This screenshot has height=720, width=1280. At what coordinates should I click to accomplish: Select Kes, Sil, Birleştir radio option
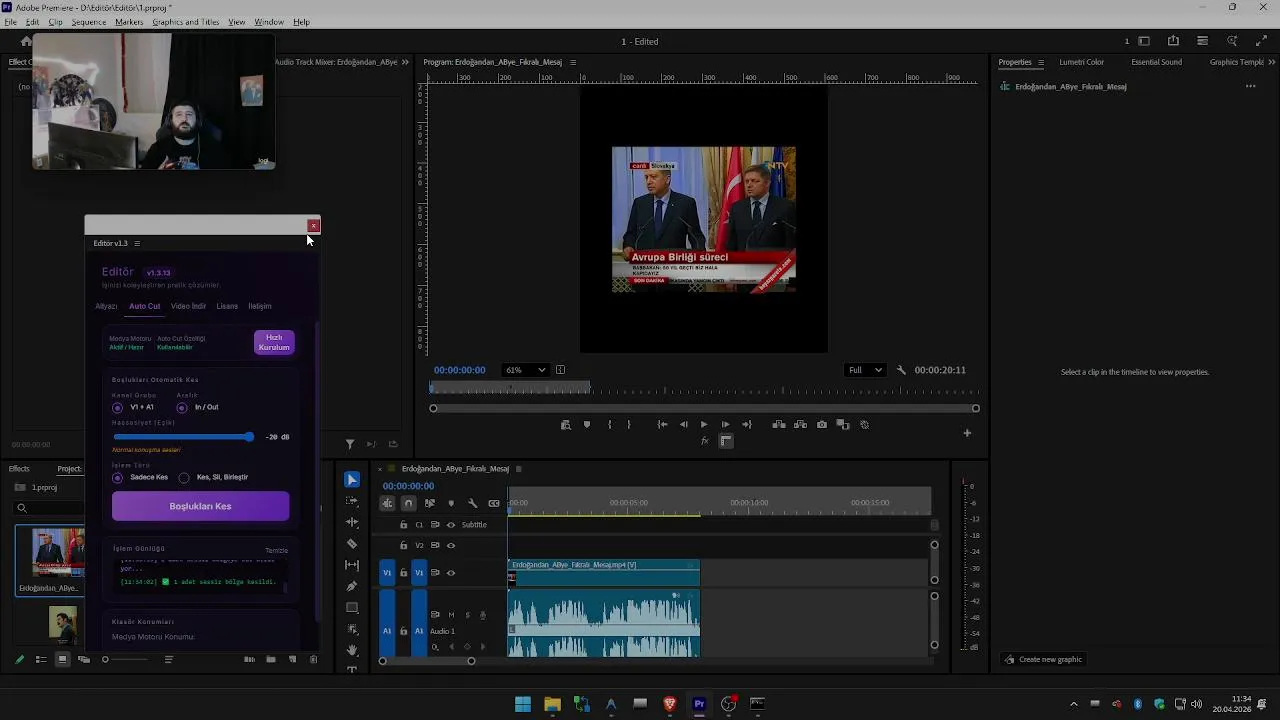tap(184, 478)
